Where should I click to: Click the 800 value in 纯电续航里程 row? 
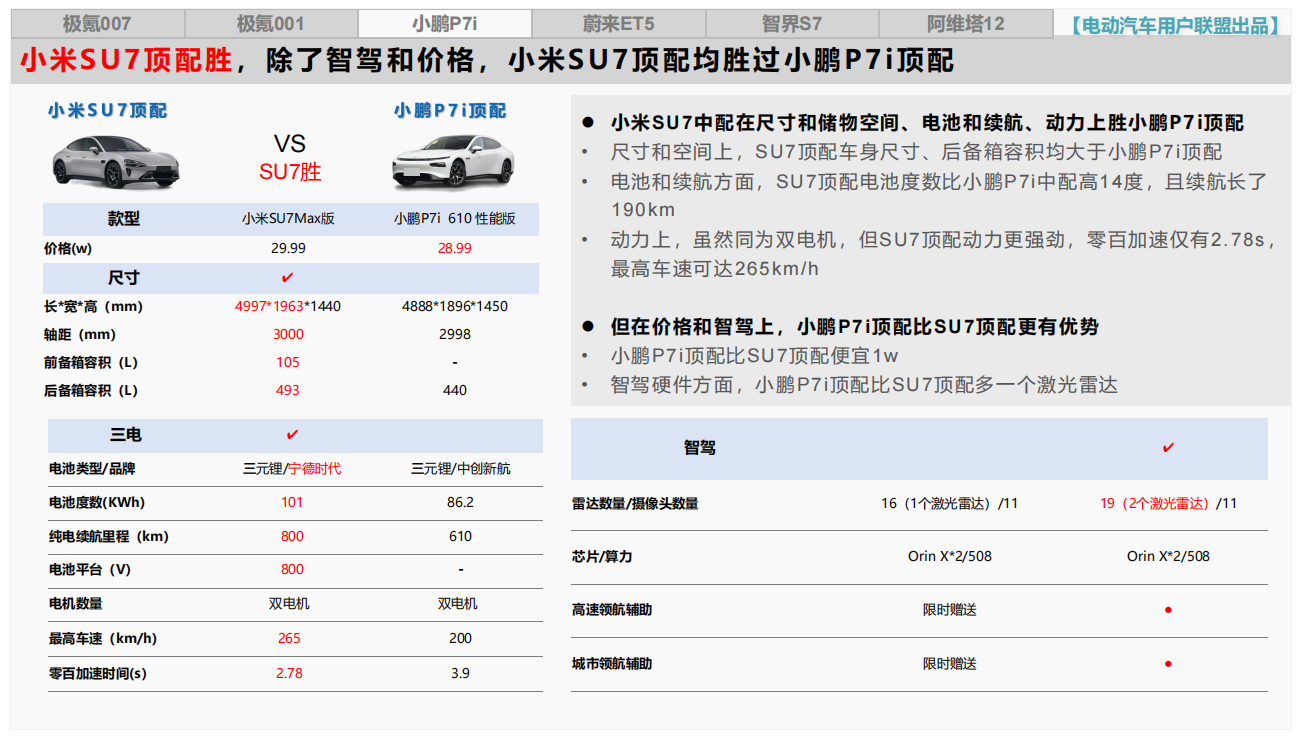coord(292,536)
